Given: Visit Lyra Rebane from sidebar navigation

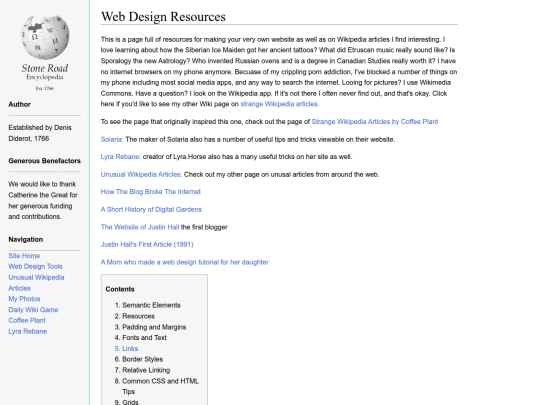Looking at the screenshot, I should point(28,331).
